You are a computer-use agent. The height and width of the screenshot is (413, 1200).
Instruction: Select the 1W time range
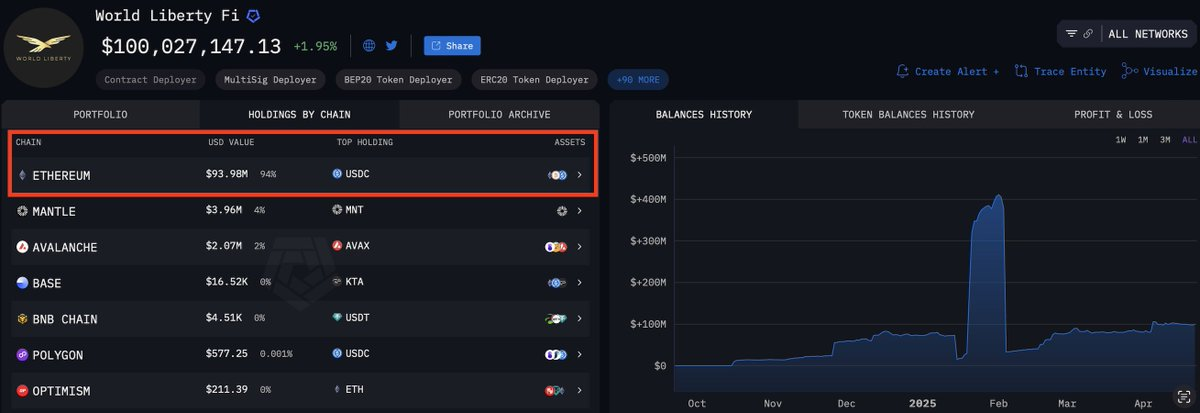[x=1122, y=140]
